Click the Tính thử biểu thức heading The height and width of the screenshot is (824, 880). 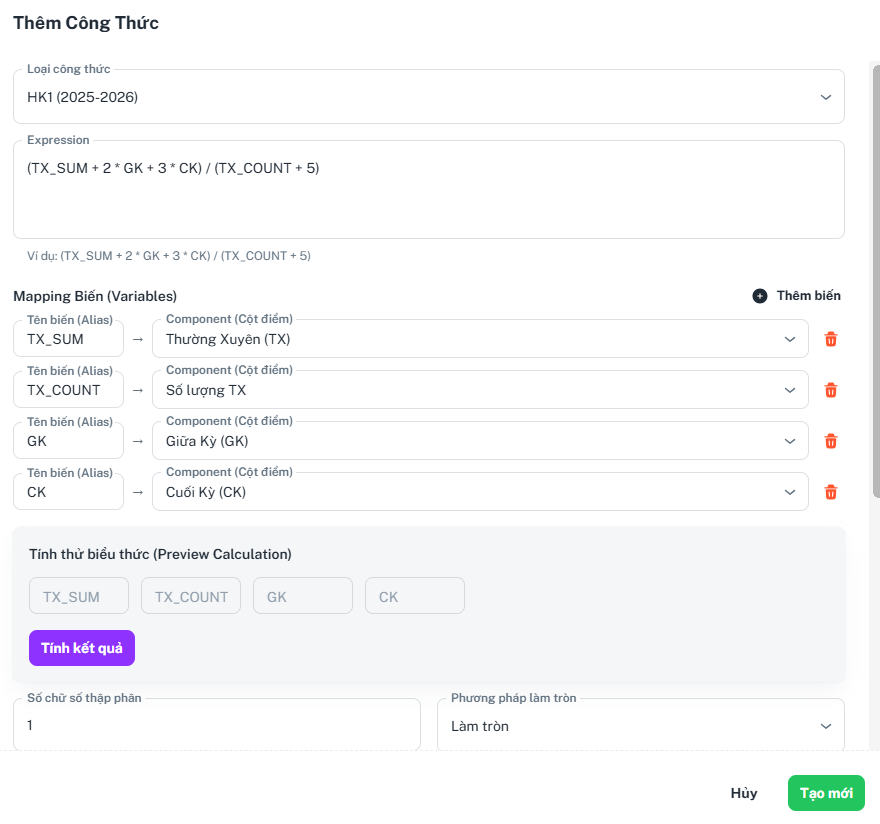[160, 554]
